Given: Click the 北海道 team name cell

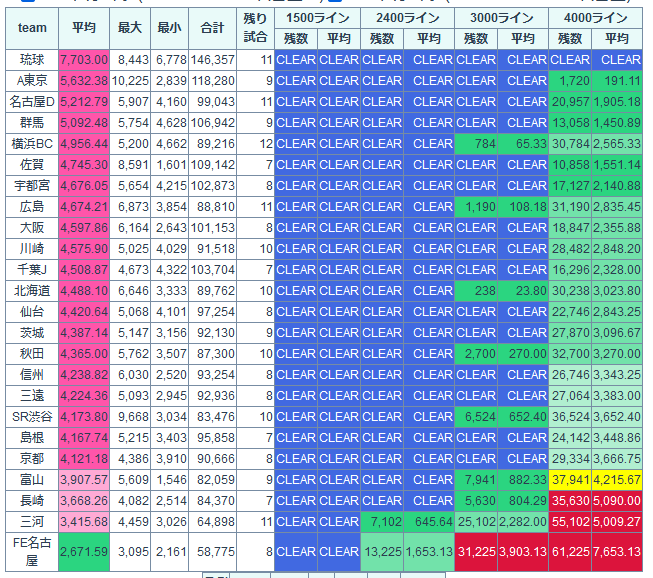Looking at the screenshot, I should [32, 291].
